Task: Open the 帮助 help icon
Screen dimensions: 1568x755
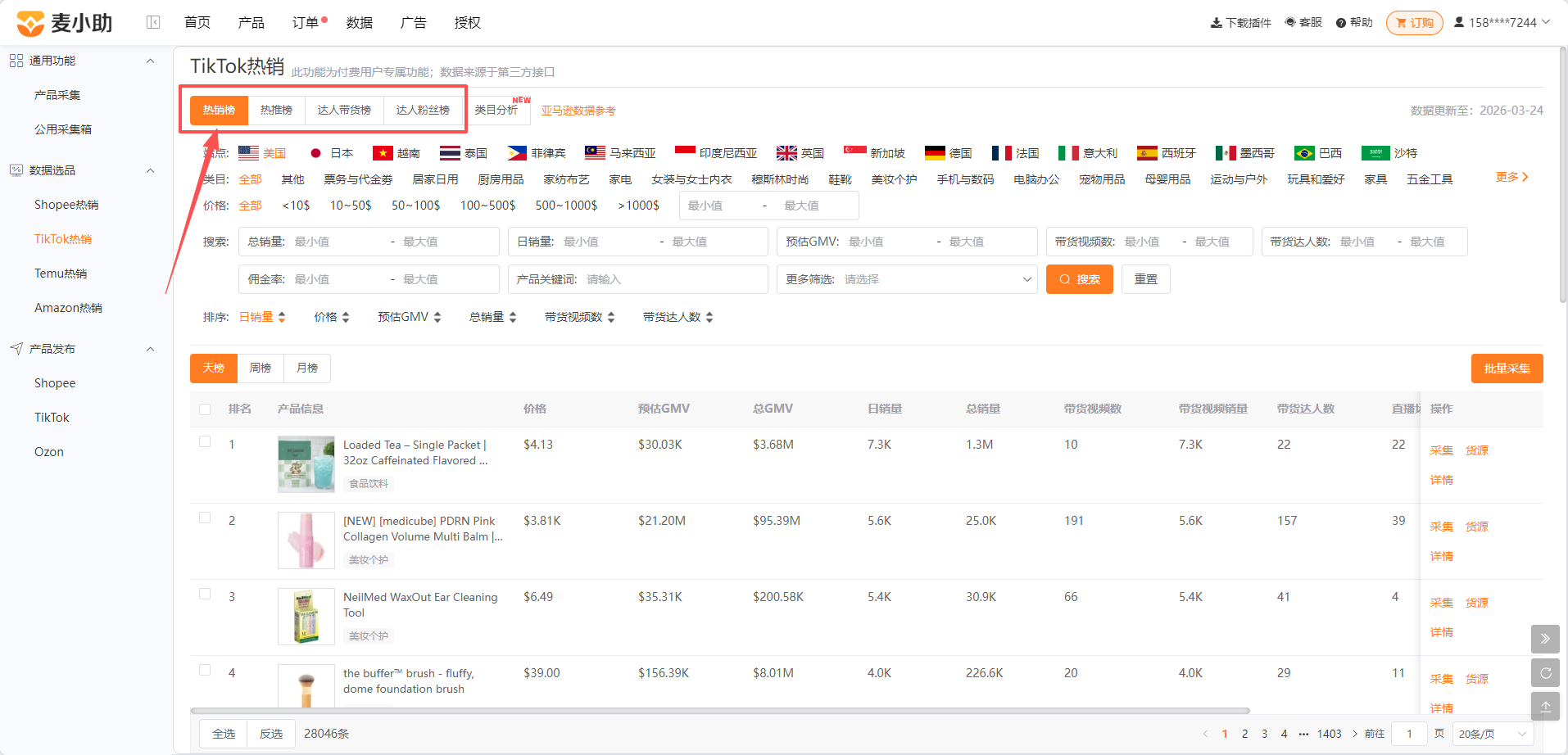Action: (1341, 23)
